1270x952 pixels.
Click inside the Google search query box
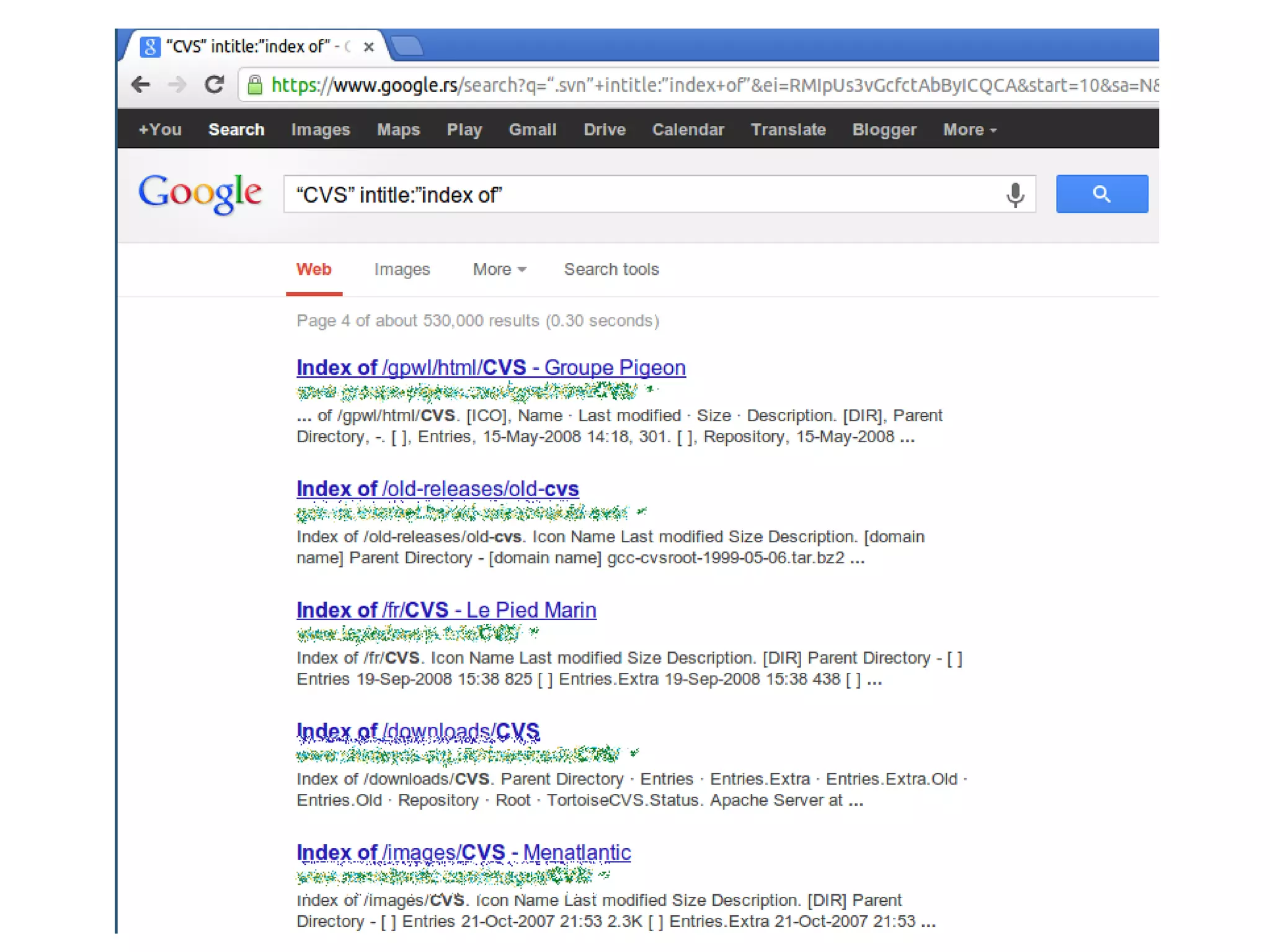click(x=620, y=195)
